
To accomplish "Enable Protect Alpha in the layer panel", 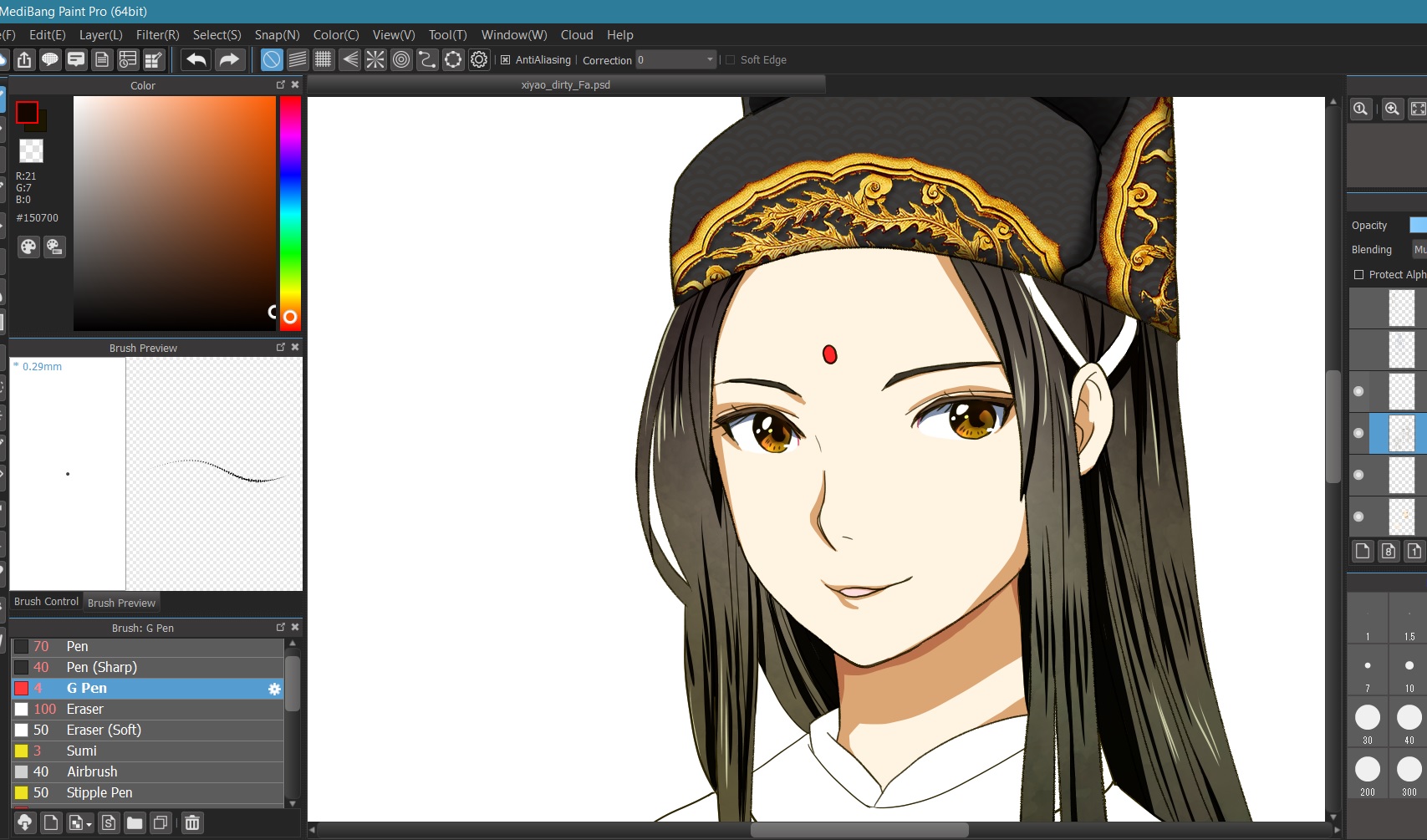I will coord(1359,274).
